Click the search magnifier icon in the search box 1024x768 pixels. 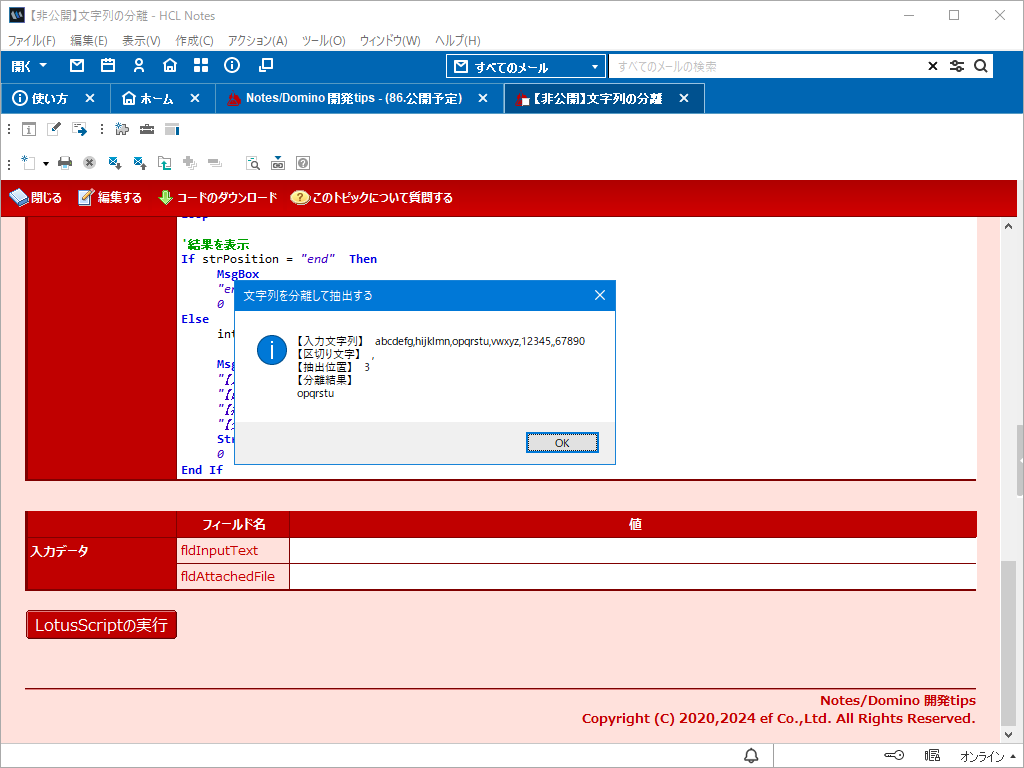click(x=981, y=66)
